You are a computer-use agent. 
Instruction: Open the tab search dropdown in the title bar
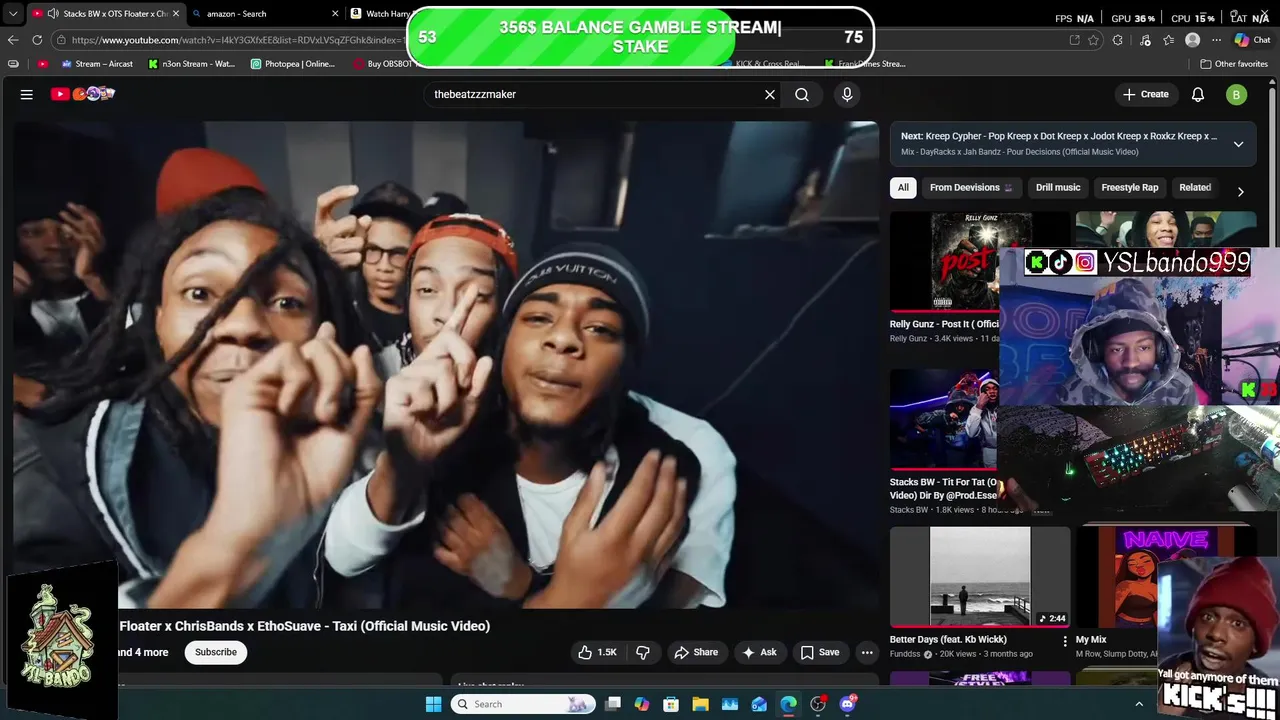[13, 14]
